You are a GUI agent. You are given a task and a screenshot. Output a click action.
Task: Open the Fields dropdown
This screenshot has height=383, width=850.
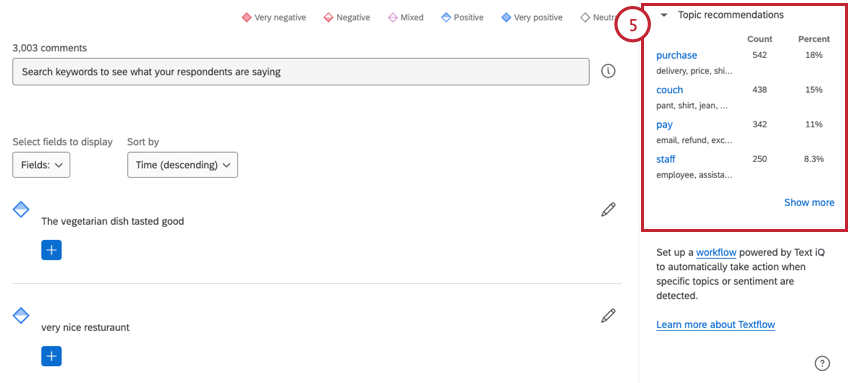pos(41,165)
